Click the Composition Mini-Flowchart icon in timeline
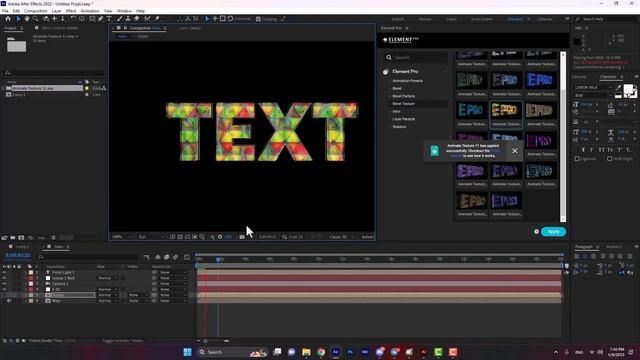Image resolution: width=640 pixels, height=360 pixels. coord(147,257)
